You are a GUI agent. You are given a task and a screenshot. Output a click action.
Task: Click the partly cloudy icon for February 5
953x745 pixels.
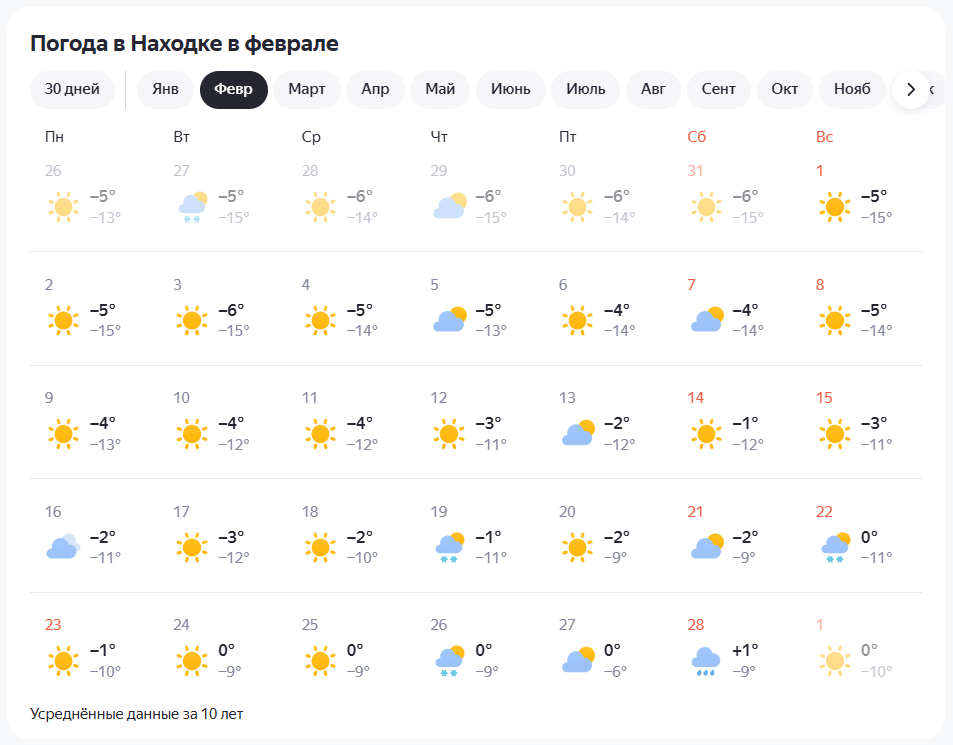450,321
